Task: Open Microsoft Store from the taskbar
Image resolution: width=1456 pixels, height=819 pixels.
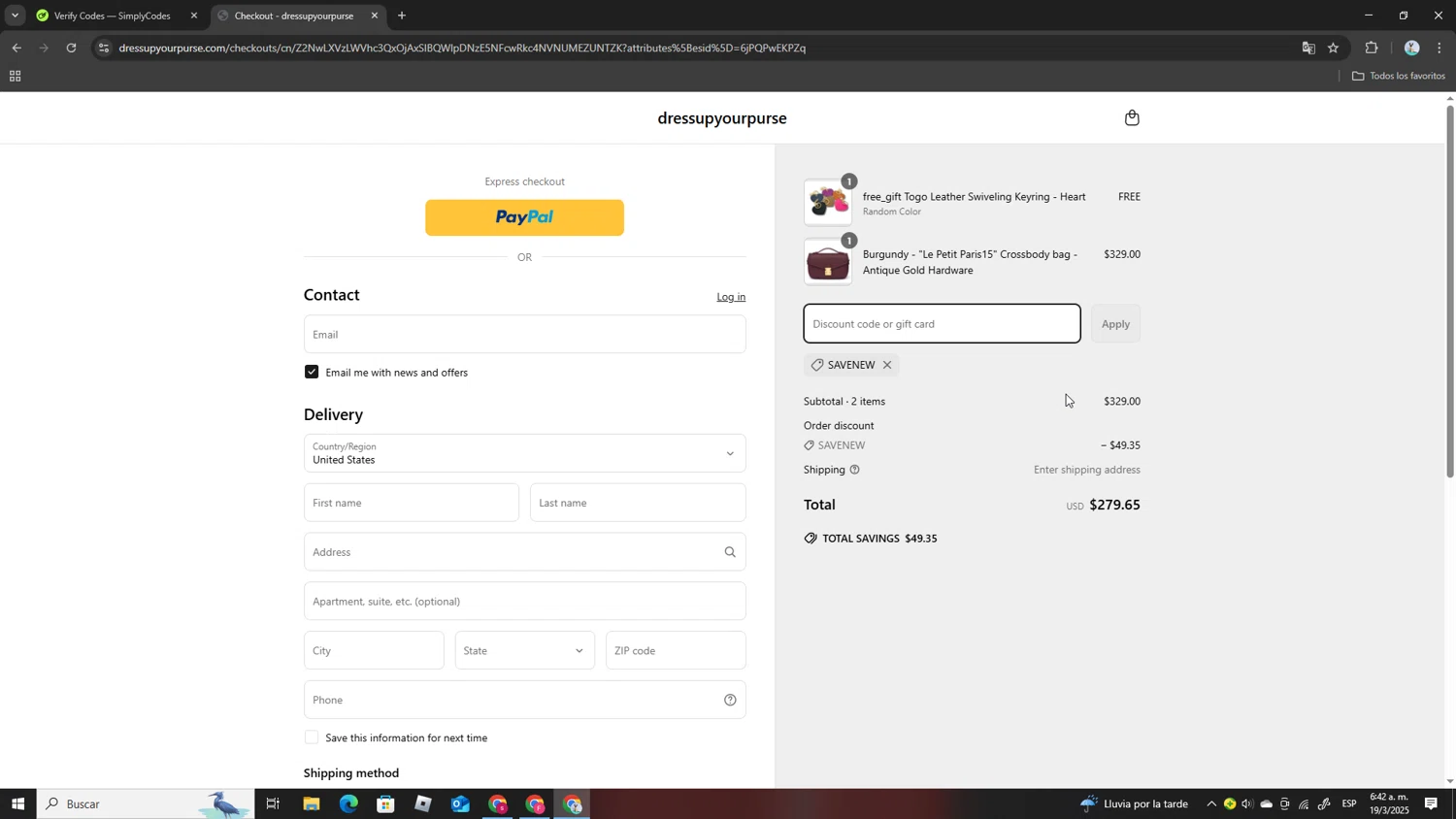Action: 385,804
